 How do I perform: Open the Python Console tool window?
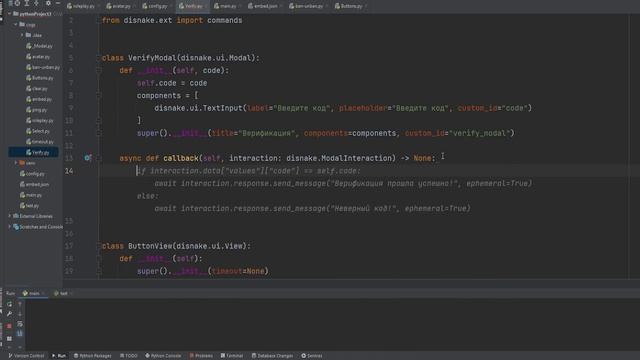pyautogui.click(x=163, y=356)
